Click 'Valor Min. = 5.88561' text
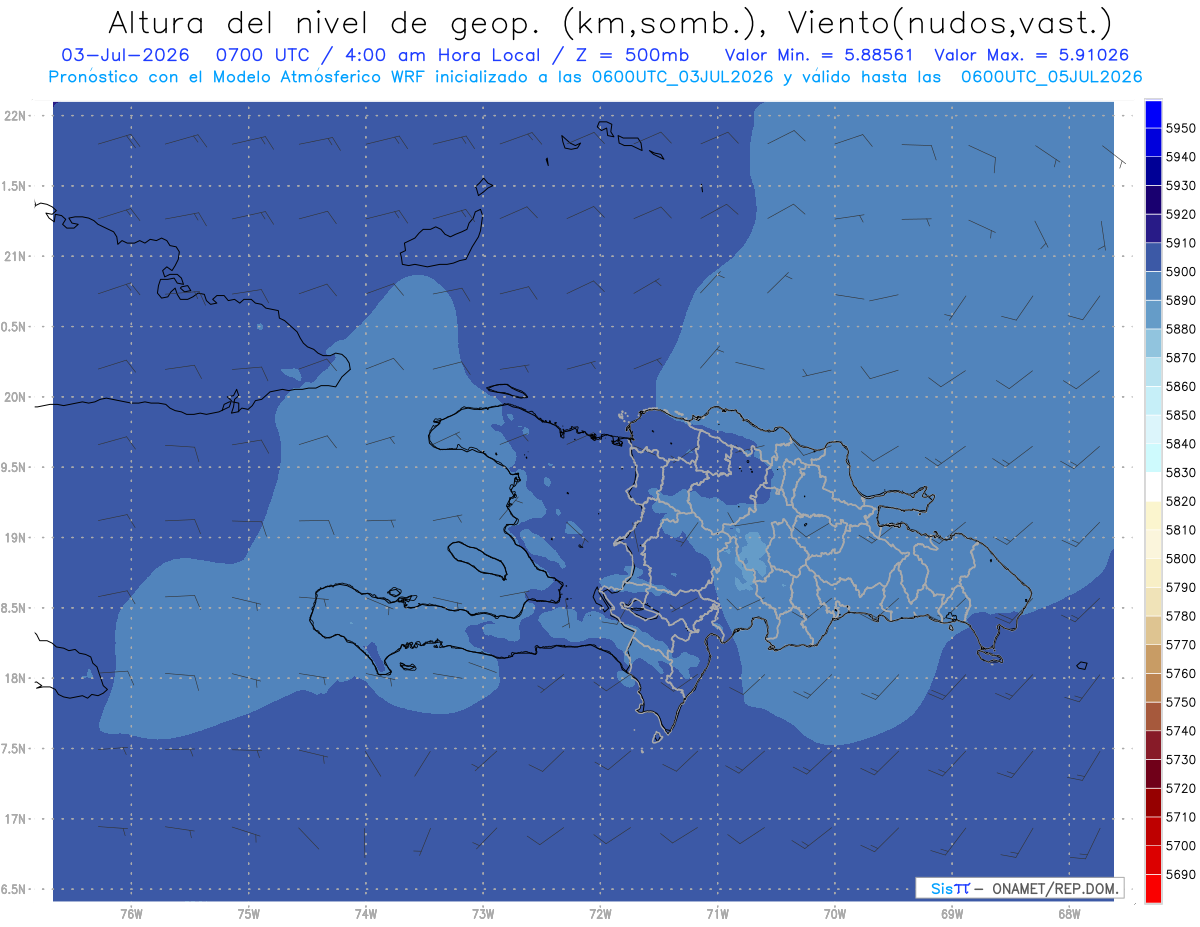 coord(819,54)
